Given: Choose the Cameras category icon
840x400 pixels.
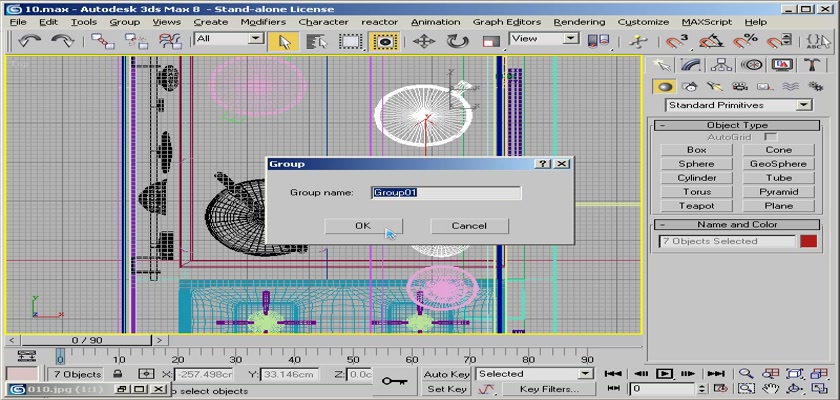Looking at the screenshot, I should point(740,86).
